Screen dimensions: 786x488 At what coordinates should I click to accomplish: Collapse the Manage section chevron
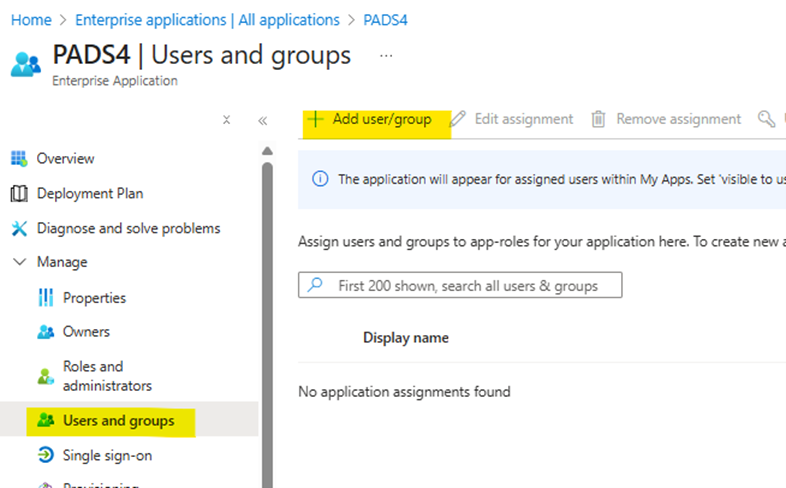click(20, 262)
